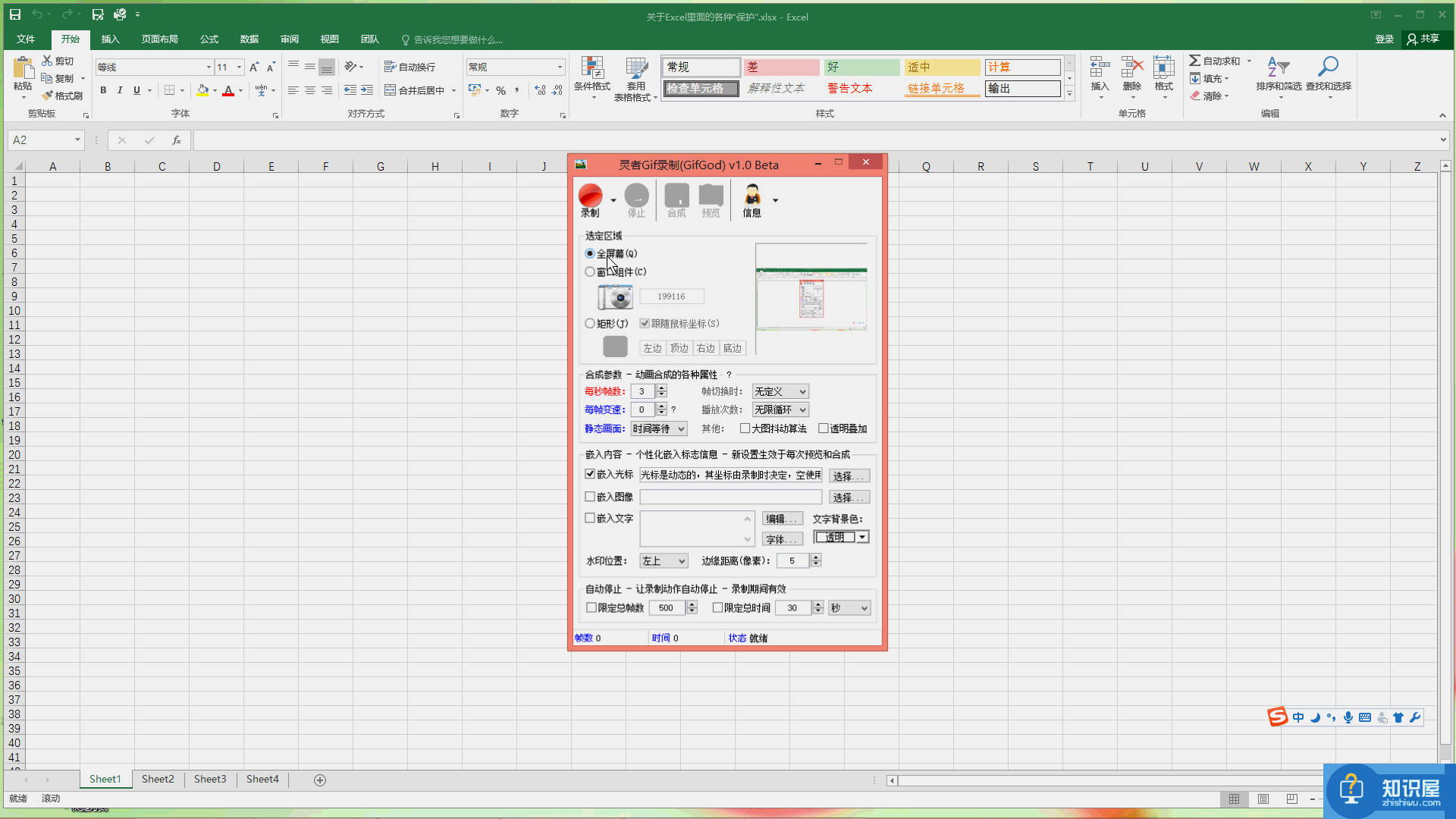This screenshot has height=819, width=1456.
Task: Open the play count (播放次数) dropdown
Action: tap(780, 410)
